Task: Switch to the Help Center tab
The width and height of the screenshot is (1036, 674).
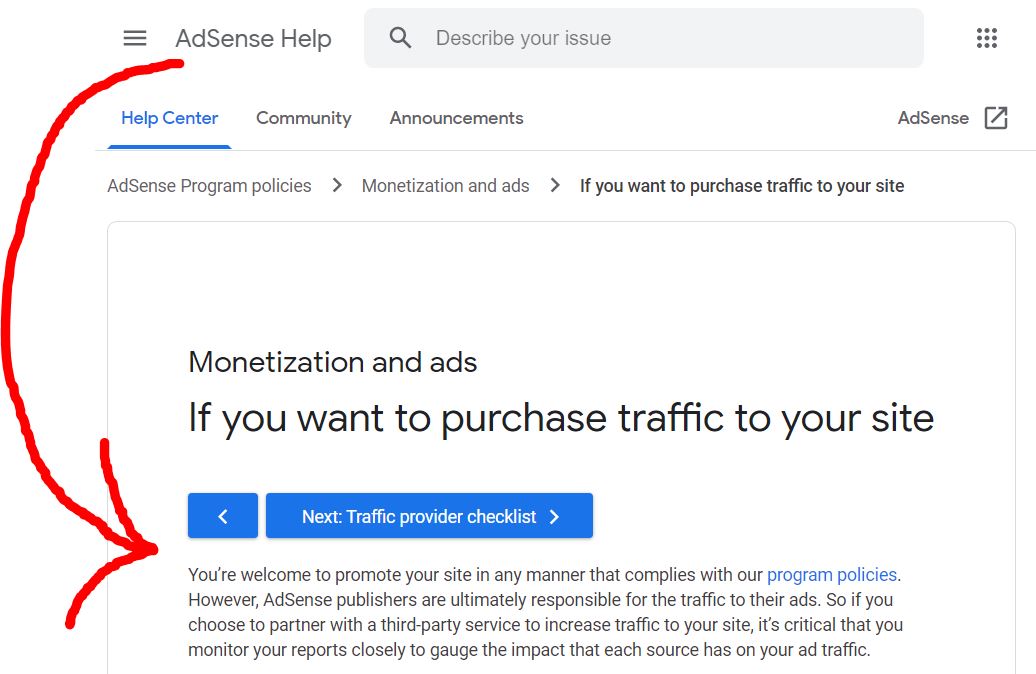Action: (x=169, y=118)
